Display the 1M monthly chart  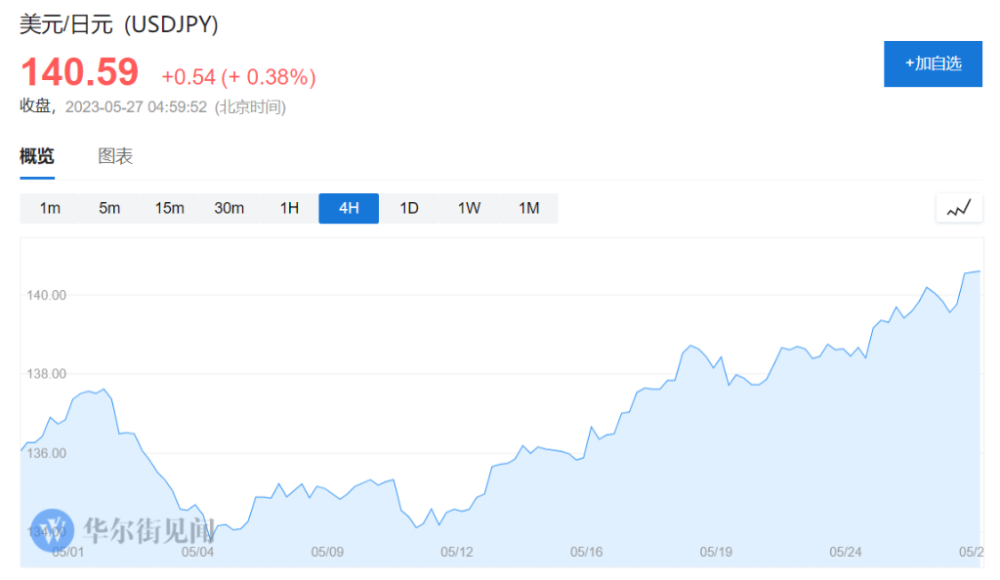click(529, 208)
